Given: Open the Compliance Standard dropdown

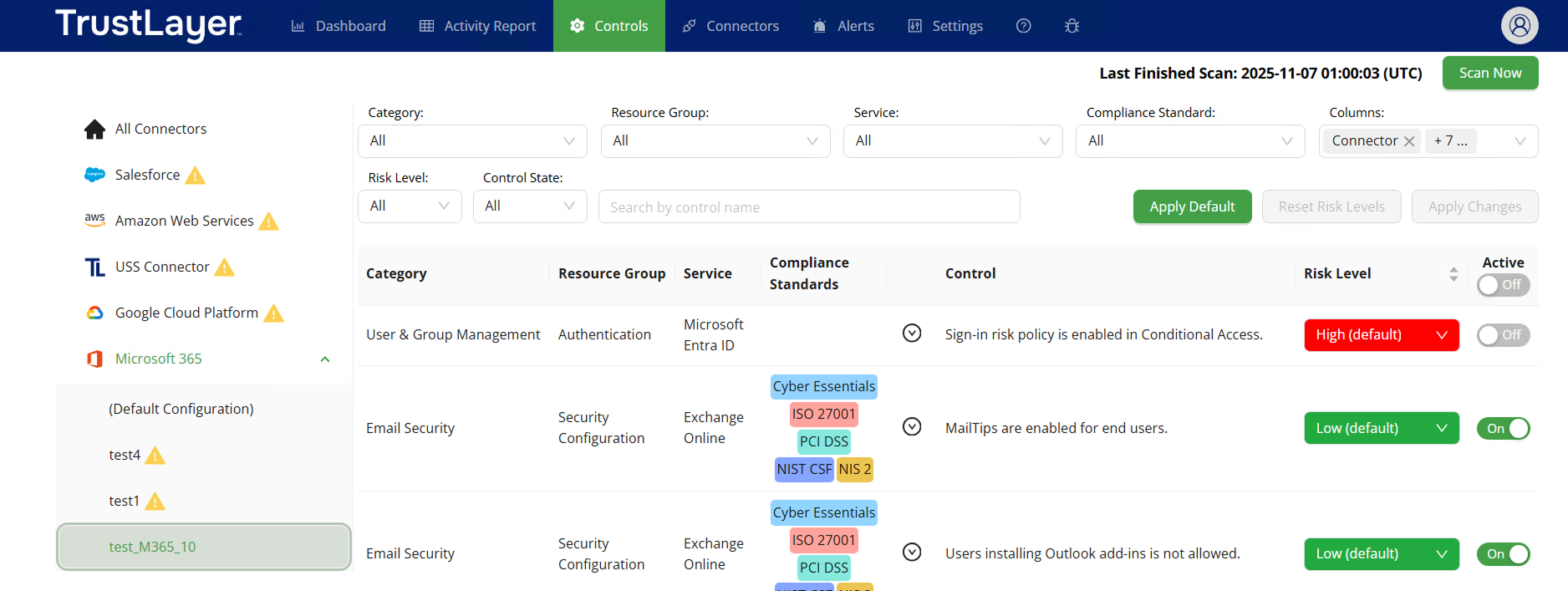Looking at the screenshot, I should (x=1189, y=141).
